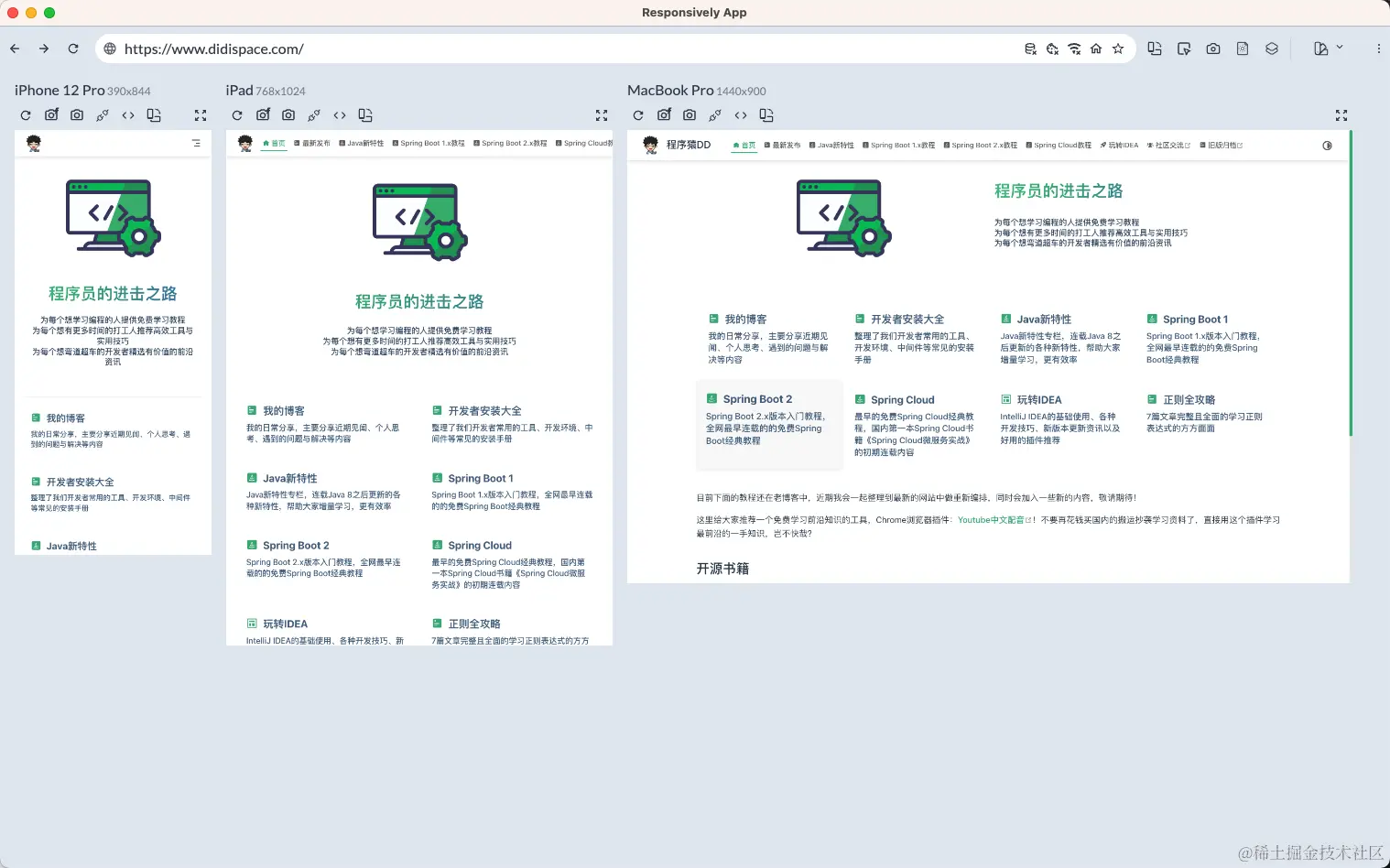Expand iPhone 12 Pro to individual layout

coord(201,115)
